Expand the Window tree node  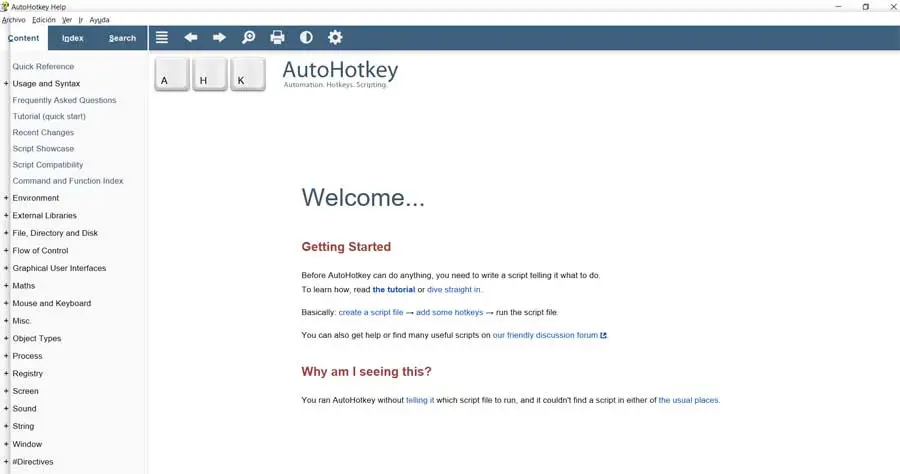coord(6,444)
